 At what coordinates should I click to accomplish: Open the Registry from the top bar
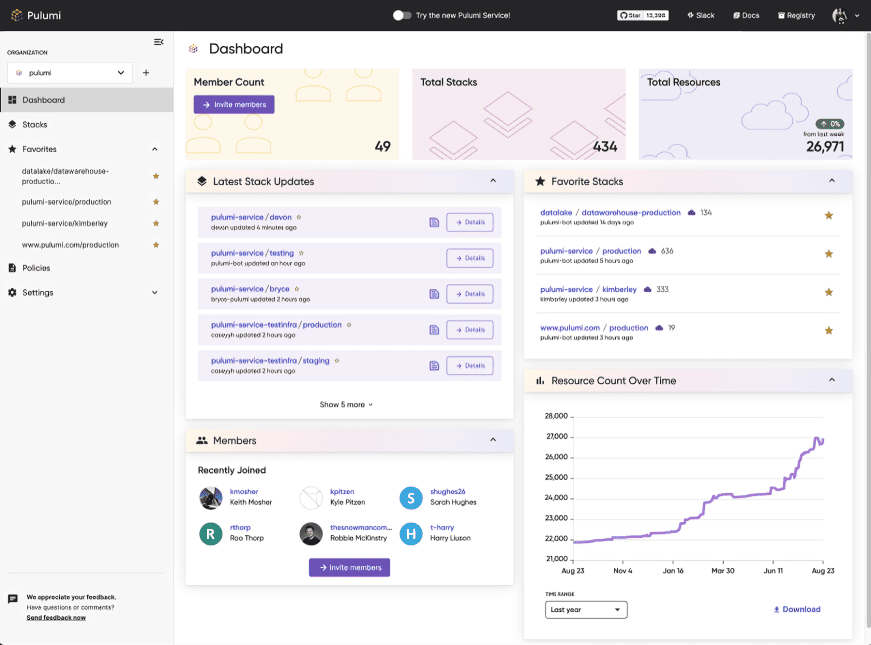795,15
